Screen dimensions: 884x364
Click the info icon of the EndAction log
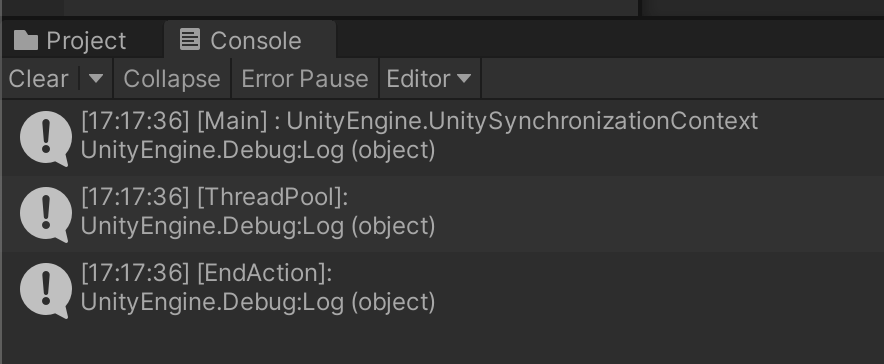click(46, 290)
